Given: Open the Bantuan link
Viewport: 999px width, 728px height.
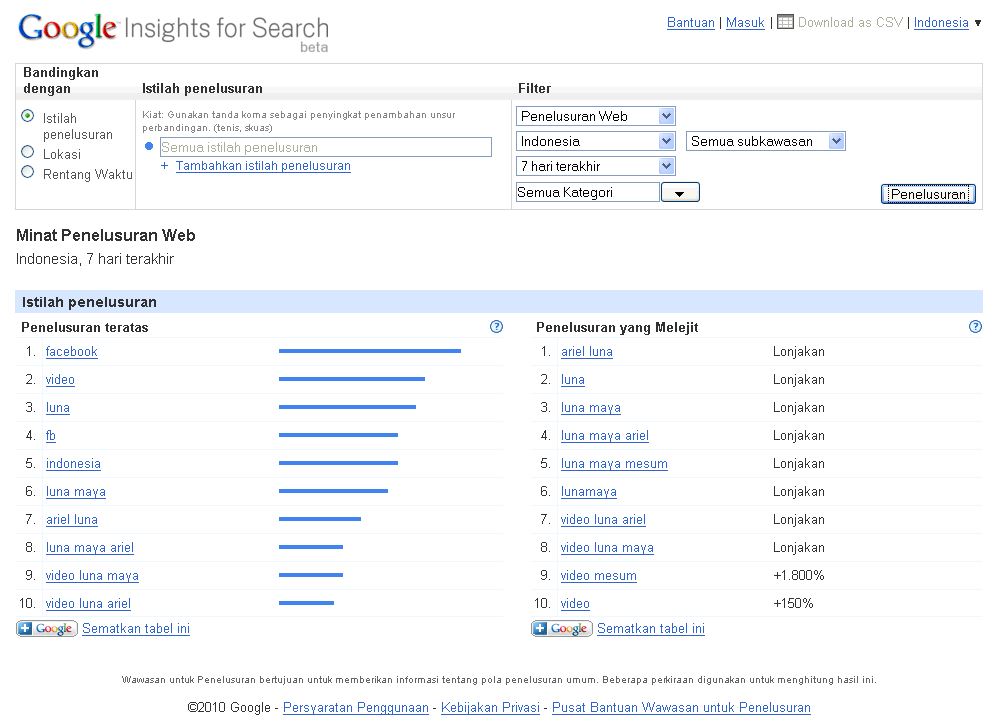Looking at the screenshot, I should (691, 23).
